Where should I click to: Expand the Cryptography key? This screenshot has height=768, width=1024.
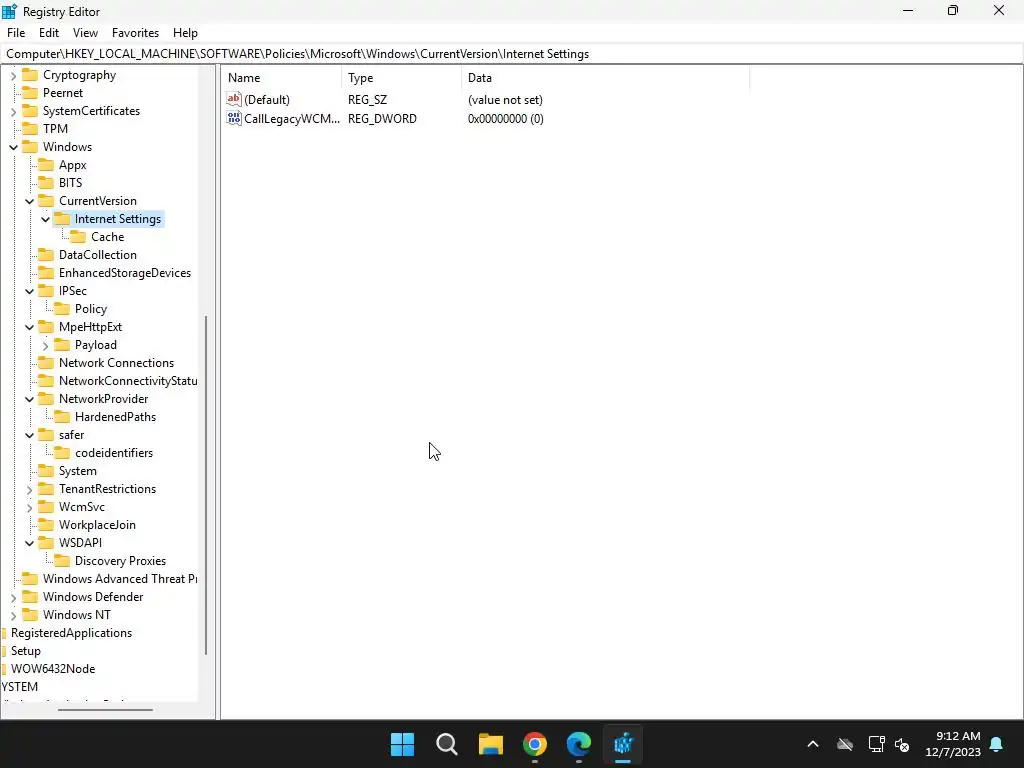pos(14,76)
